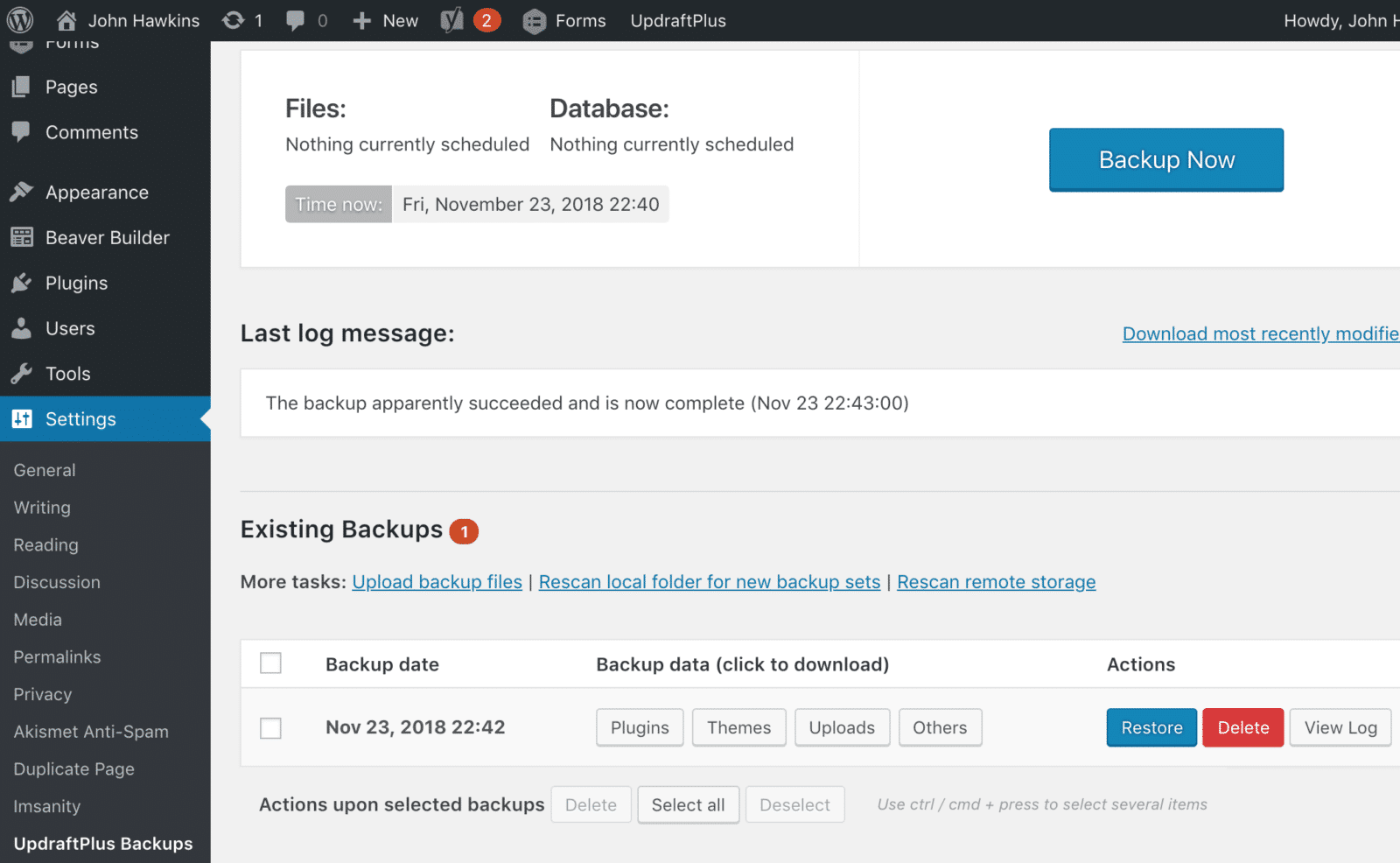Go to Permalinks settings submenu

57,657
